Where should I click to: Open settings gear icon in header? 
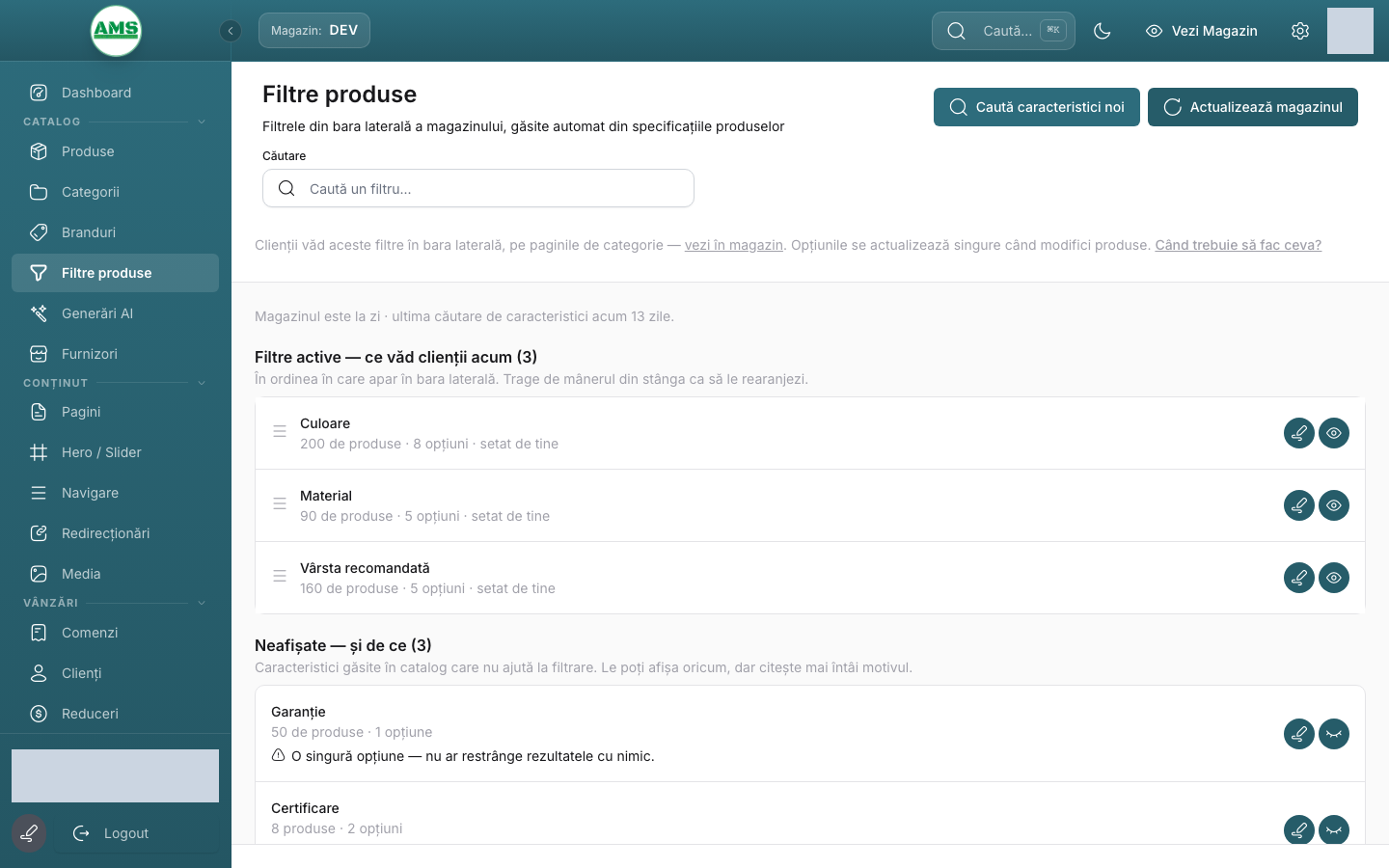click(1300, 31)
